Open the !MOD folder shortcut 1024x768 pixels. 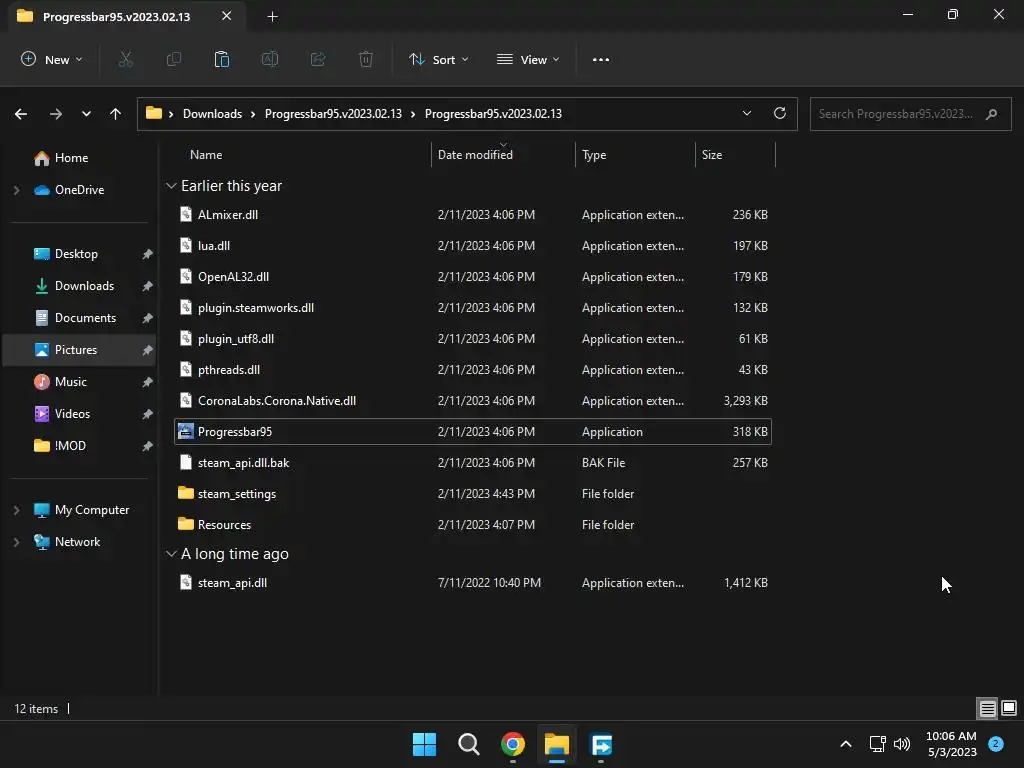70,446
